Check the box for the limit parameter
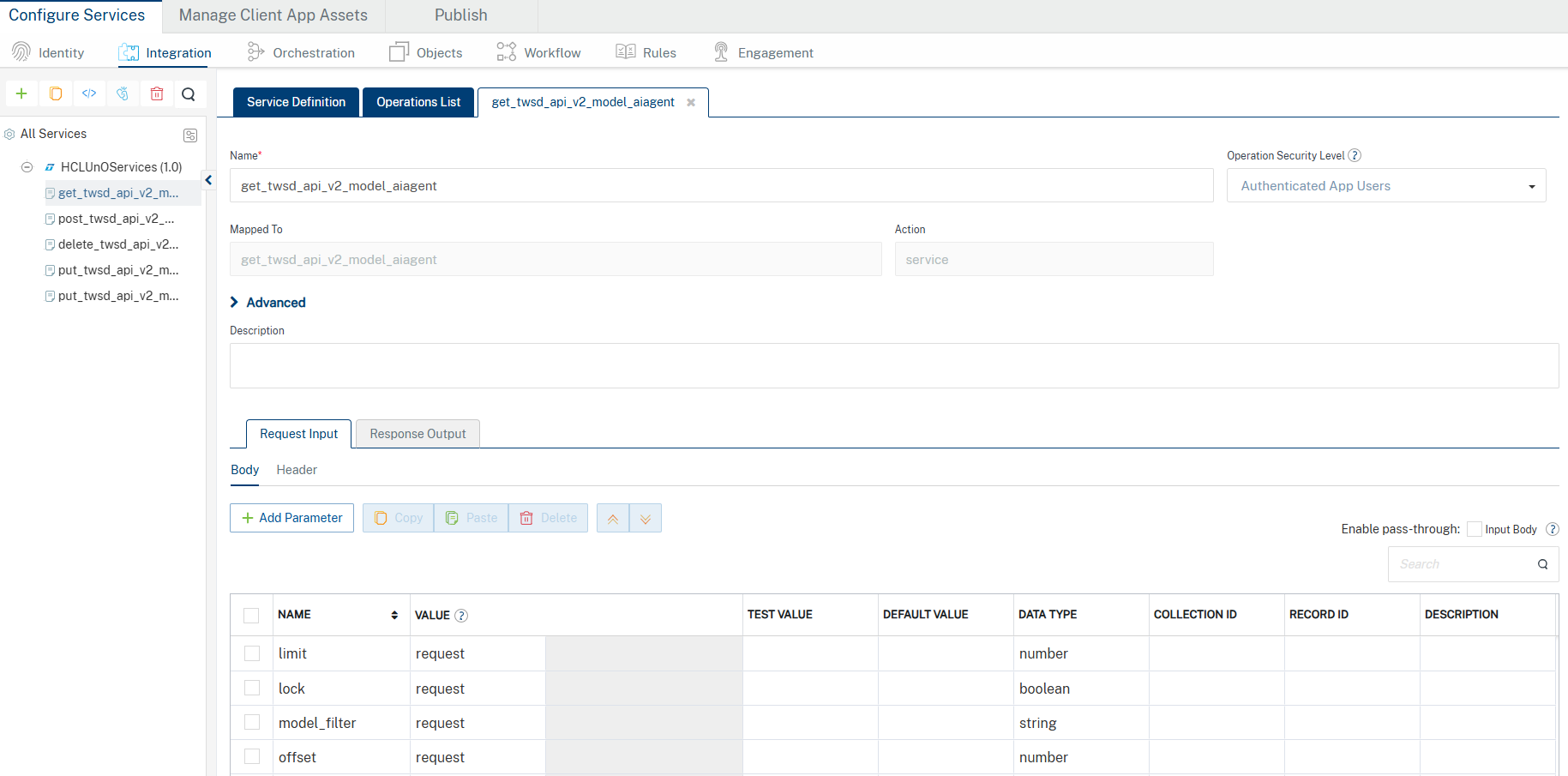This screenshot has height=776, width=1568. pyautogui.click(x=252, y=653)
